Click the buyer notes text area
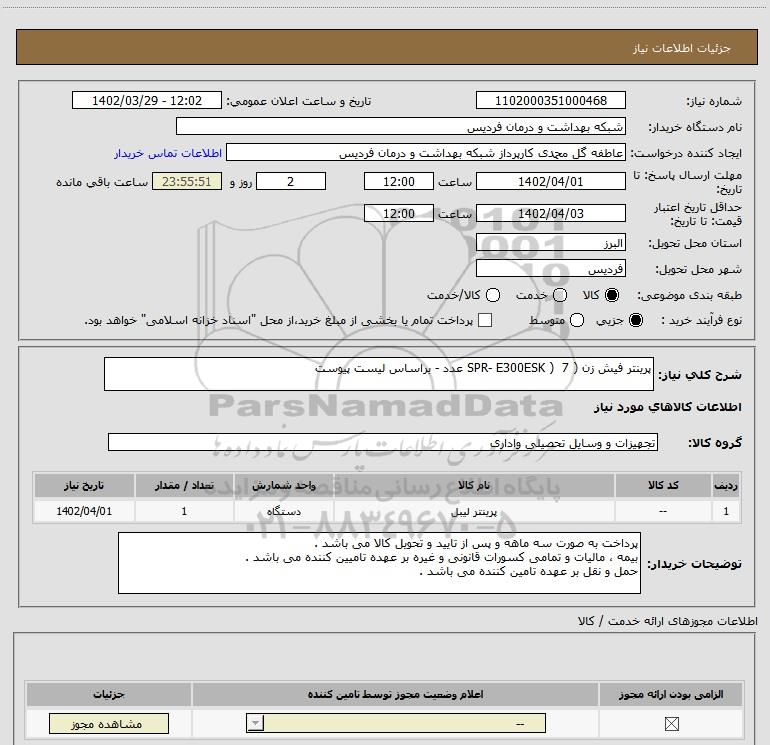Image resolution: width=770 pixels, height=745 pixels. tap(379, 563)
